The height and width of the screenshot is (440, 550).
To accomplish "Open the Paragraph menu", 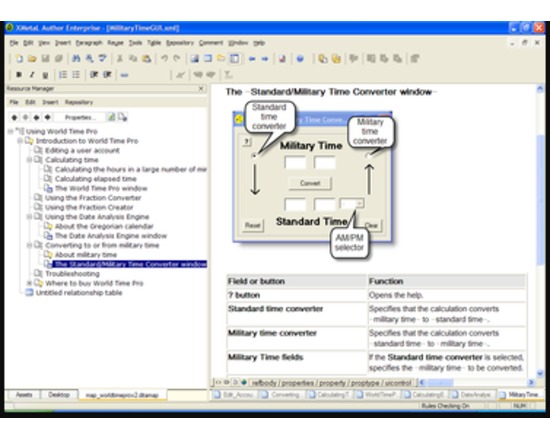I will pos(89,43).
